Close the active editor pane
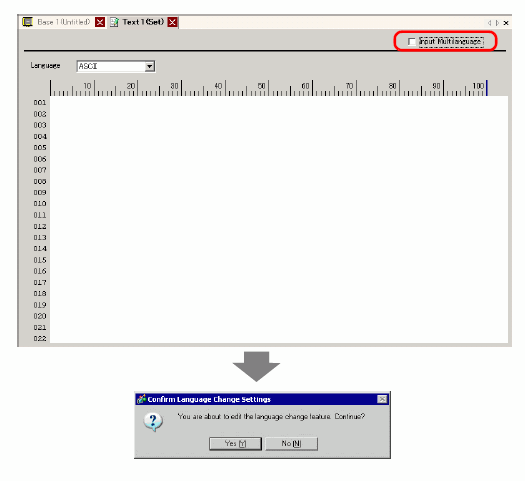The height and width of the screenshot is (481, 525). pyautogui.click(x=506, y=23)
